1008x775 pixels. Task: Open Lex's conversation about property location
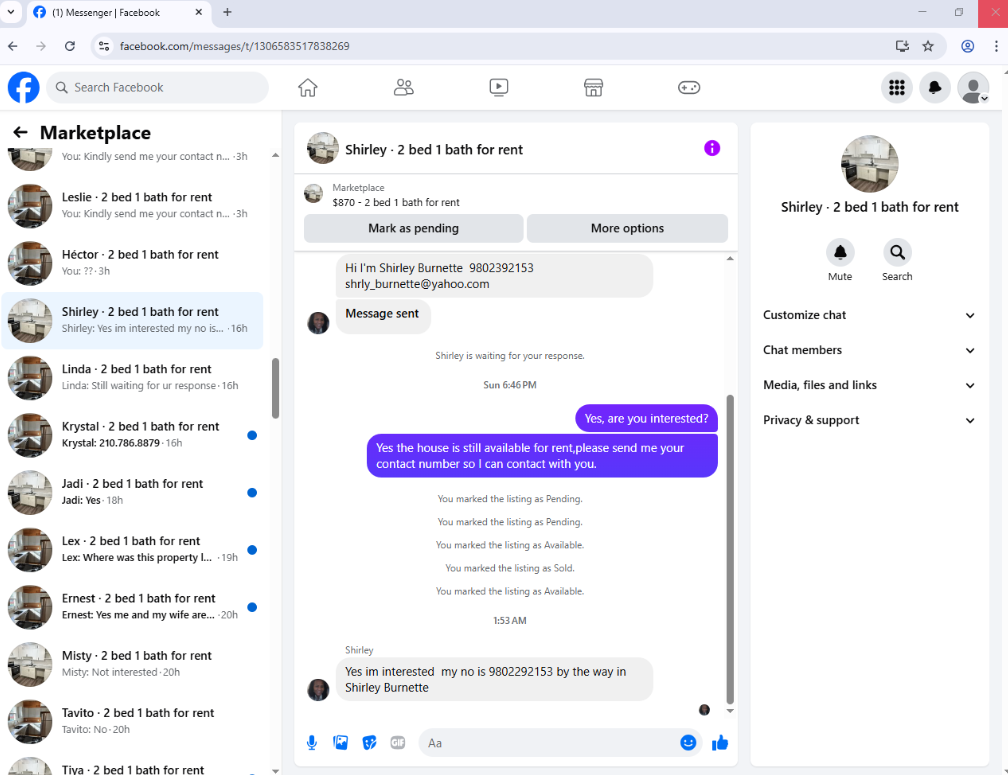pos(132,549)
